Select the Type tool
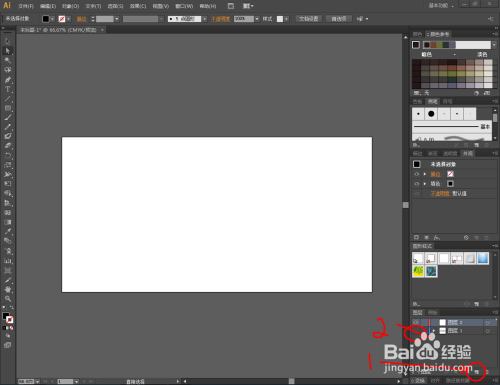Screen dimensions: 500x385 click(7, 89)
